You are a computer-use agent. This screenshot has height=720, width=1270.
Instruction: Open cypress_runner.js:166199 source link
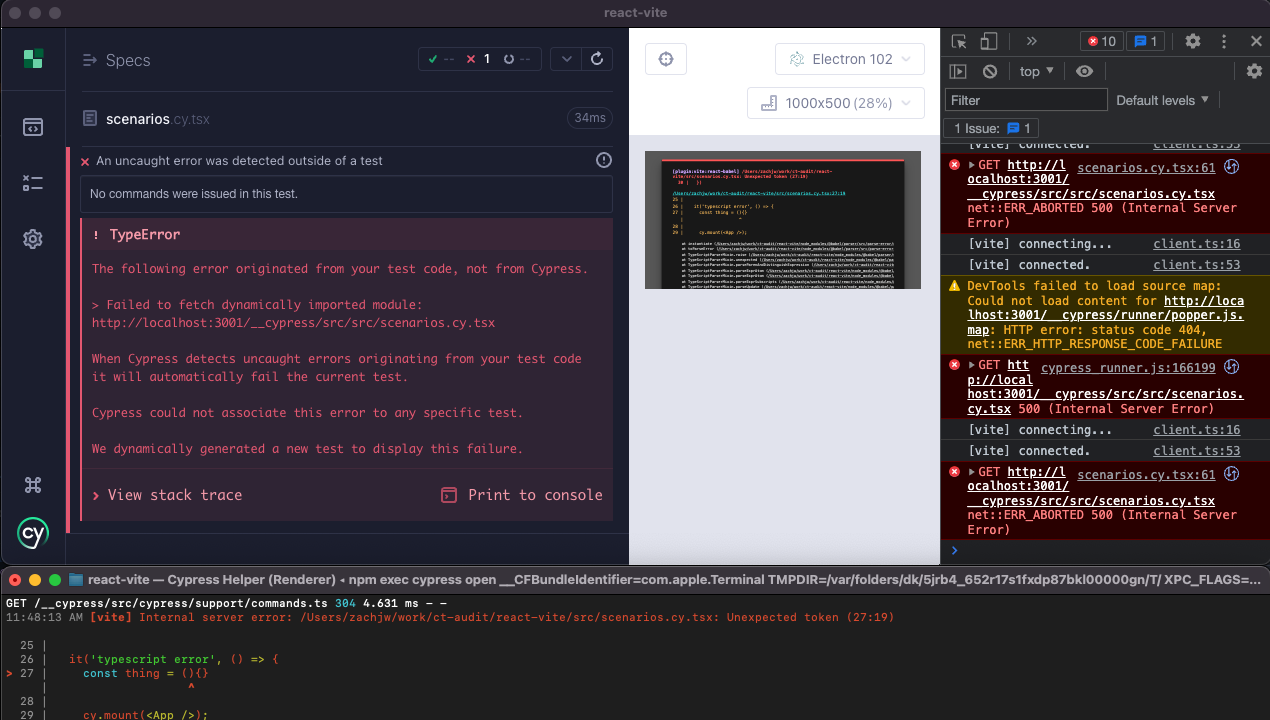1128,368
